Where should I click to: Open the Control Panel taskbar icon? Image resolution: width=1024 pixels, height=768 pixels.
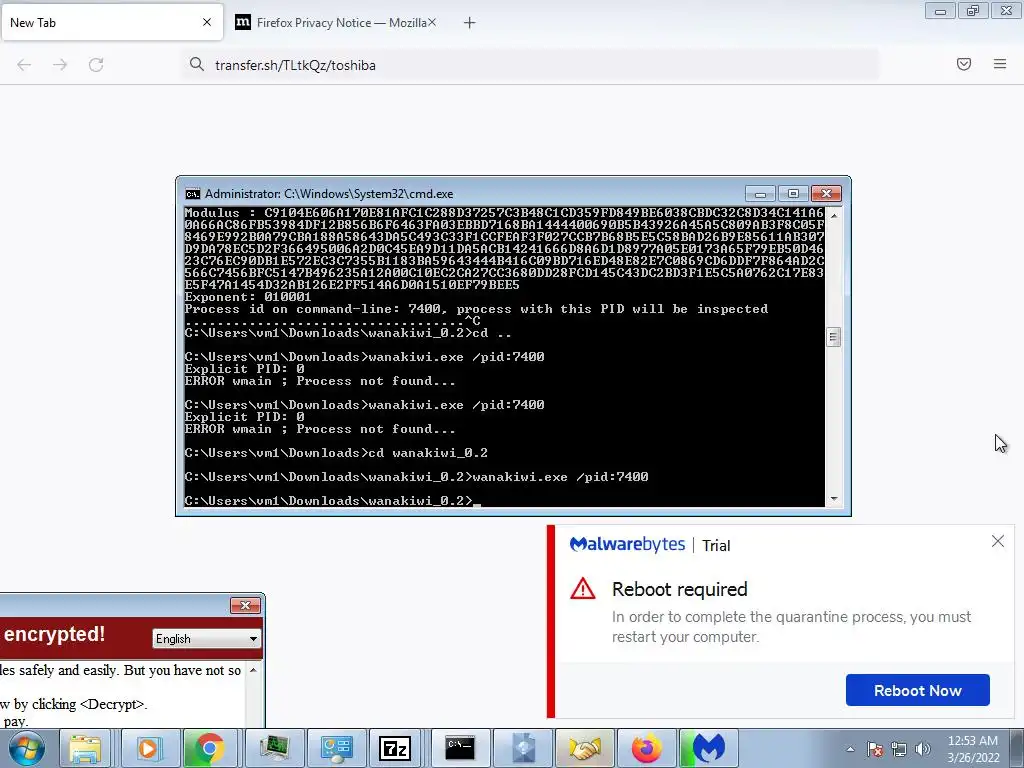click(336, 748)
